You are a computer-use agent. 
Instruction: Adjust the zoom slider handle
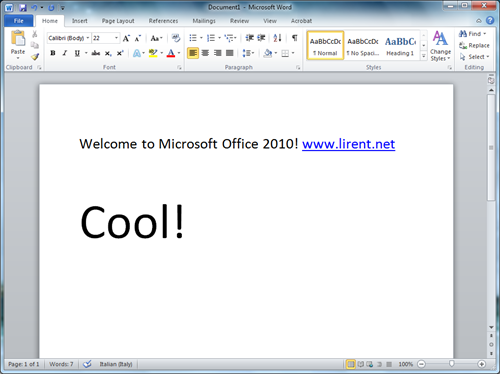[452, 364]
